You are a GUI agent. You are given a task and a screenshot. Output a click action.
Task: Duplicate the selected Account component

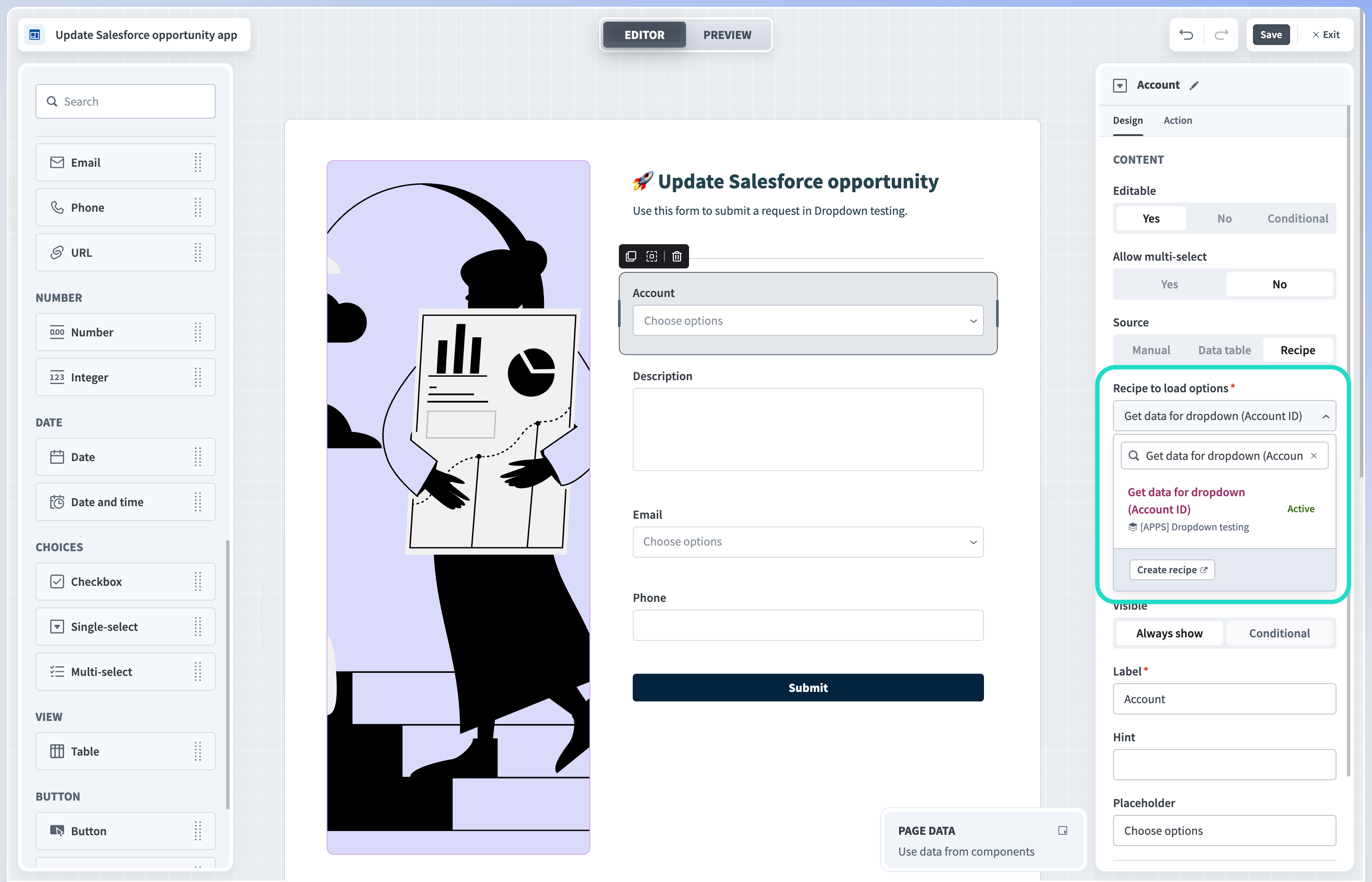point(631,256)
